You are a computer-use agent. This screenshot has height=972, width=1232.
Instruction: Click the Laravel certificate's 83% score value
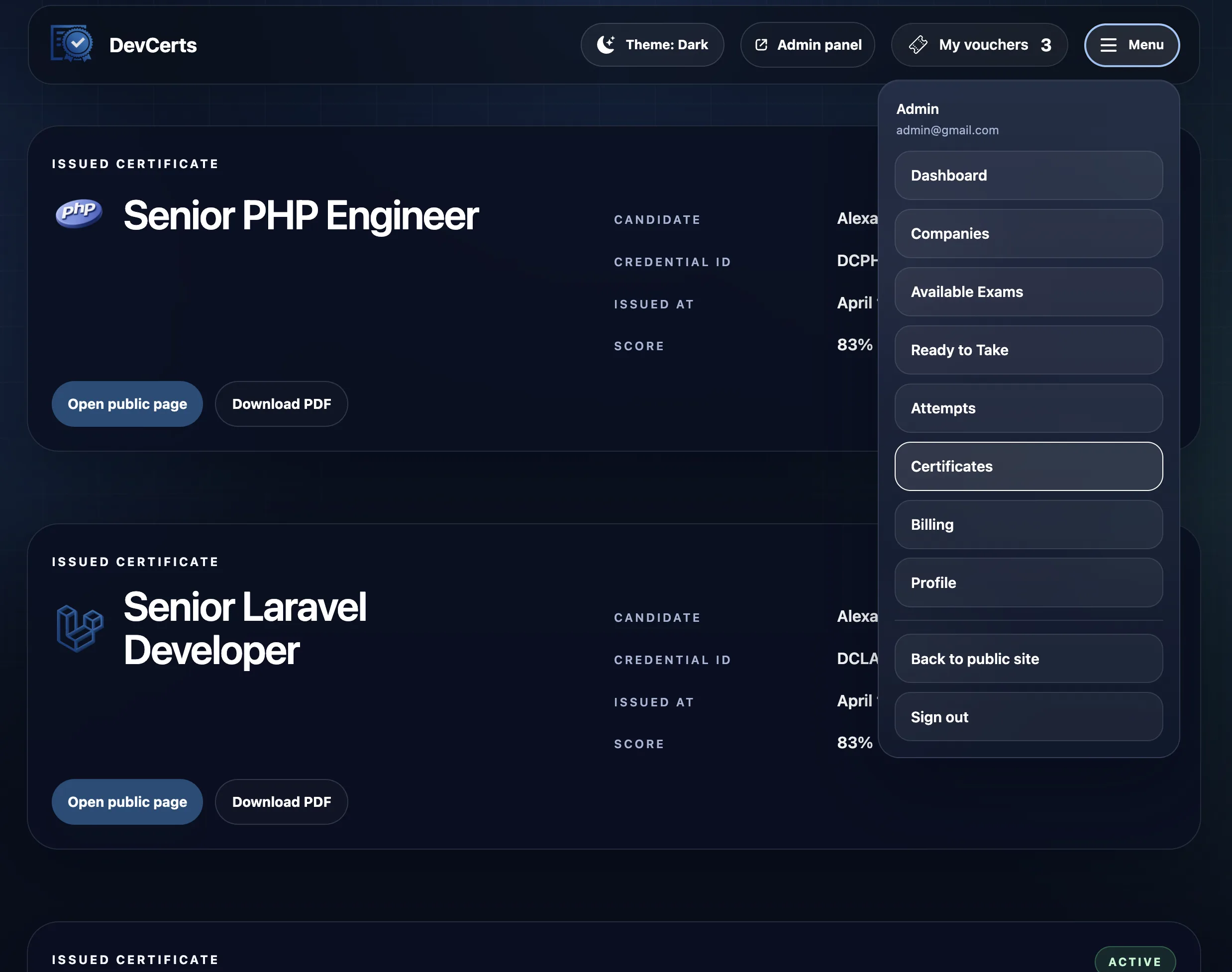point(854,743)
